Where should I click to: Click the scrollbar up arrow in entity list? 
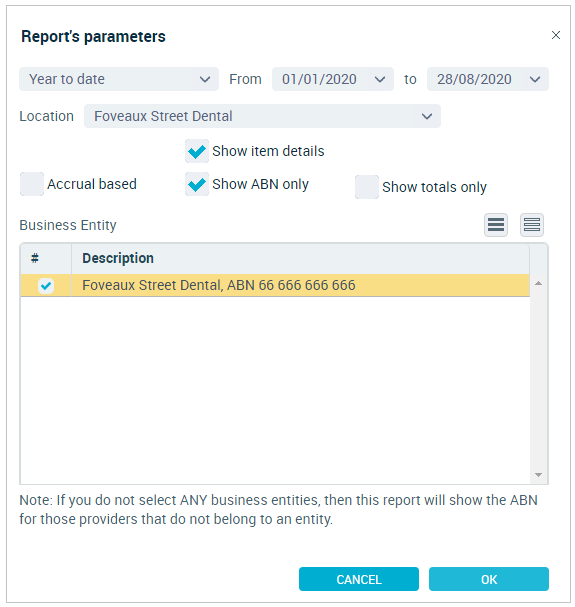coord(538,283)
